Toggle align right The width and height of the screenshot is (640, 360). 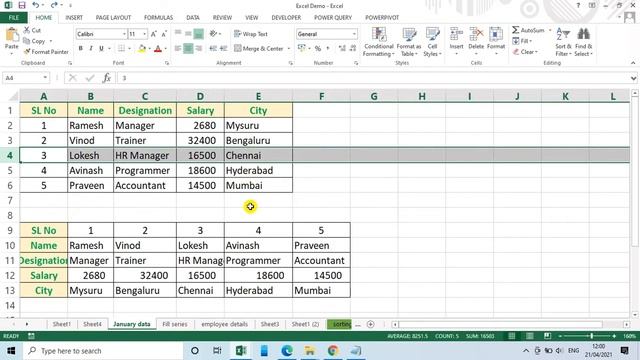(x=199, y=49)
